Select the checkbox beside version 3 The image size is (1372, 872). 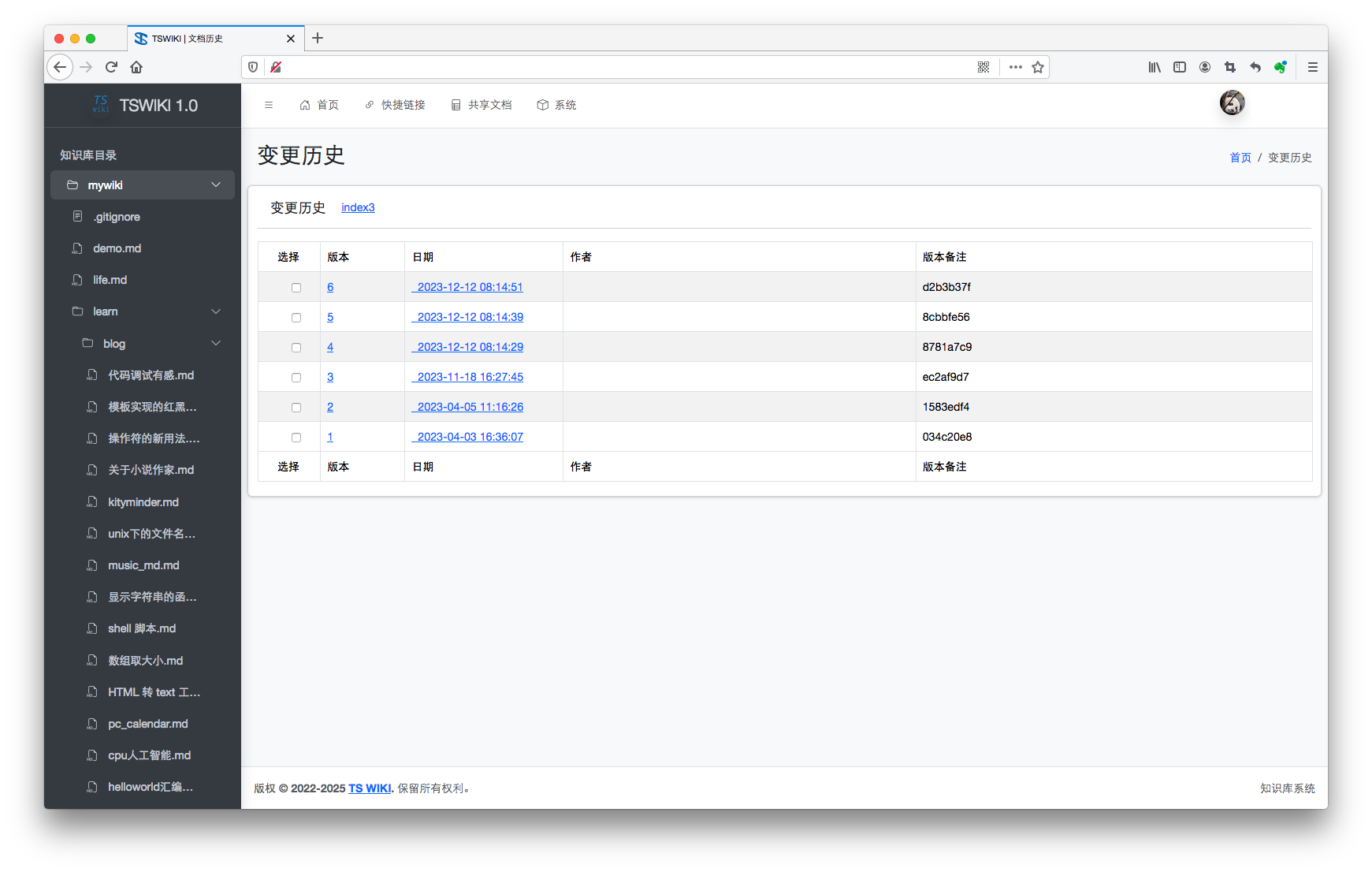[296, 377]
